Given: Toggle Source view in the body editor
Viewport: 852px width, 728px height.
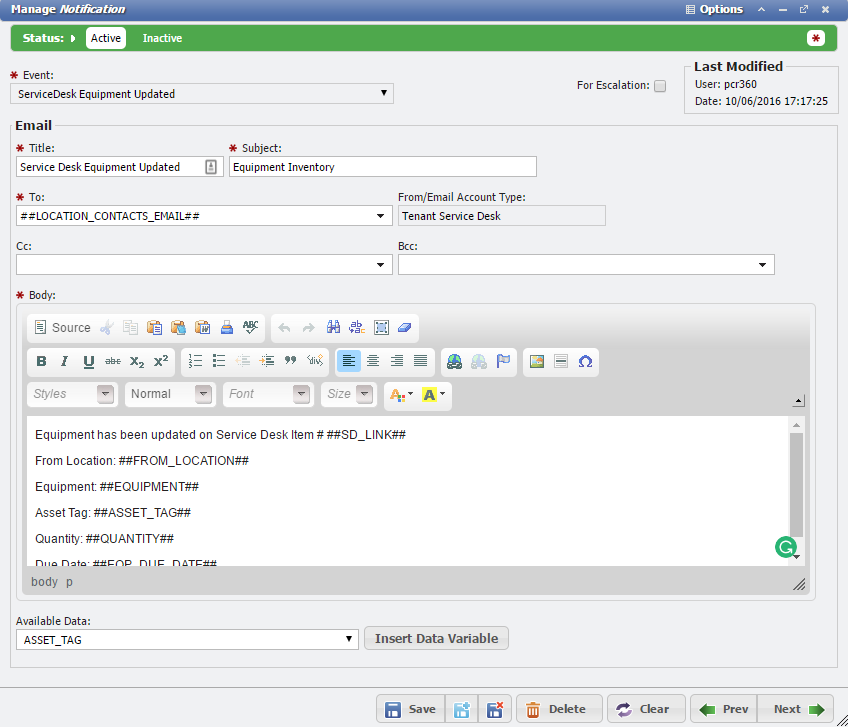Looking at the screenshot, I should [x=61, y=327].
